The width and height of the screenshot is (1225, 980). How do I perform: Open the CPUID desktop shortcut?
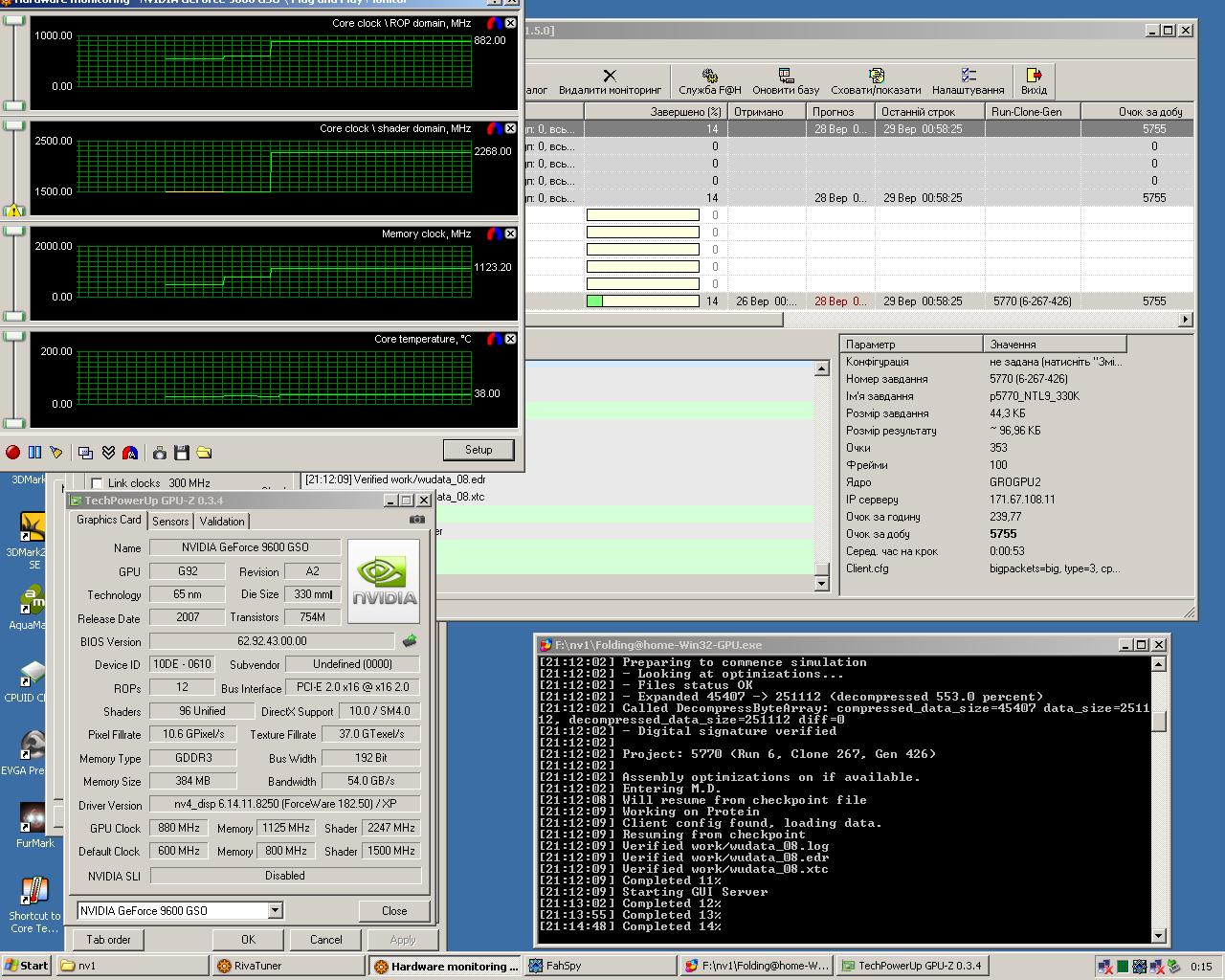pyautogui.click(x=27, y=679)
